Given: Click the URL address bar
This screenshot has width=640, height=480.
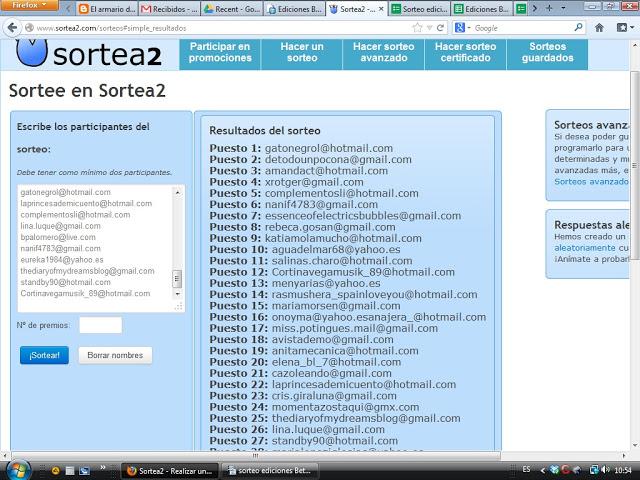Looking at the screenshot, I should (220, 28).
